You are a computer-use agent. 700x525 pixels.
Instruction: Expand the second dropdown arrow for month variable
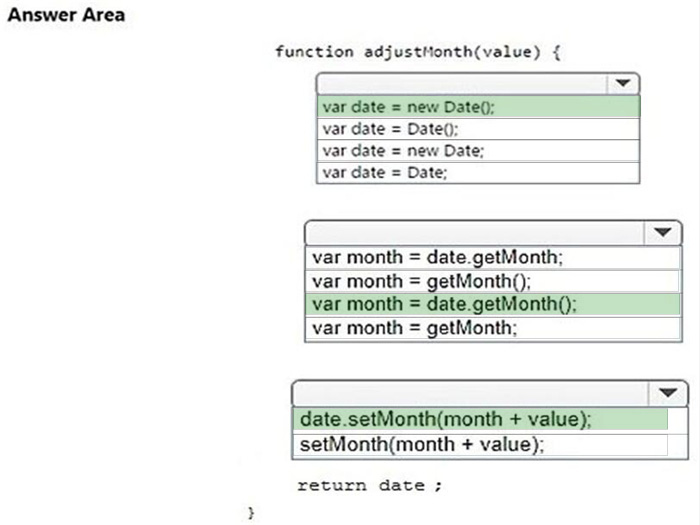[662, 233]
